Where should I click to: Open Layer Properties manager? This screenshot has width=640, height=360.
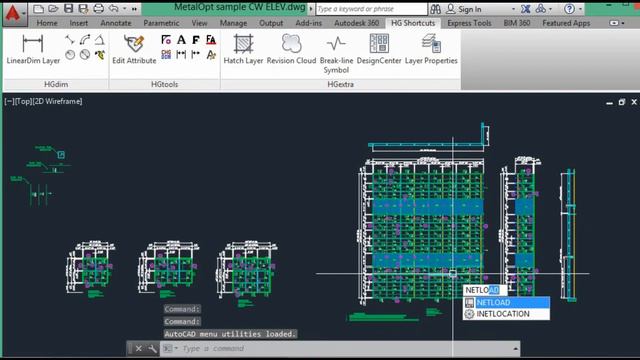point(431,50)
